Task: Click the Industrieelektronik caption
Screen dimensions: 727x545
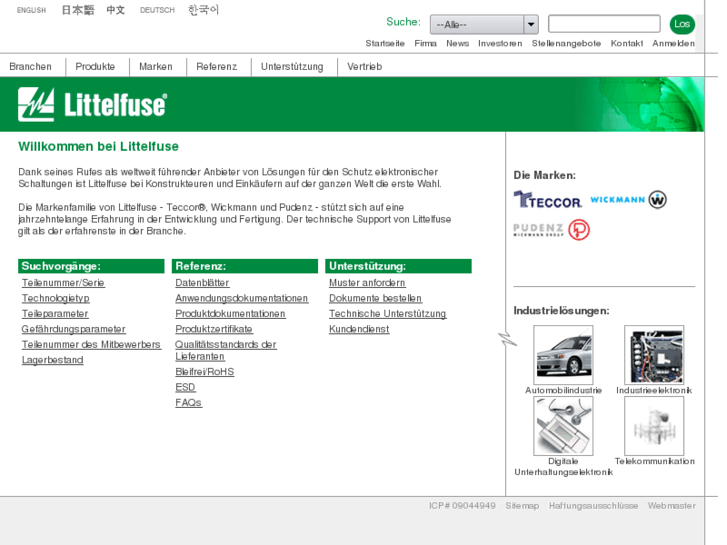Action: click(654, 391)
